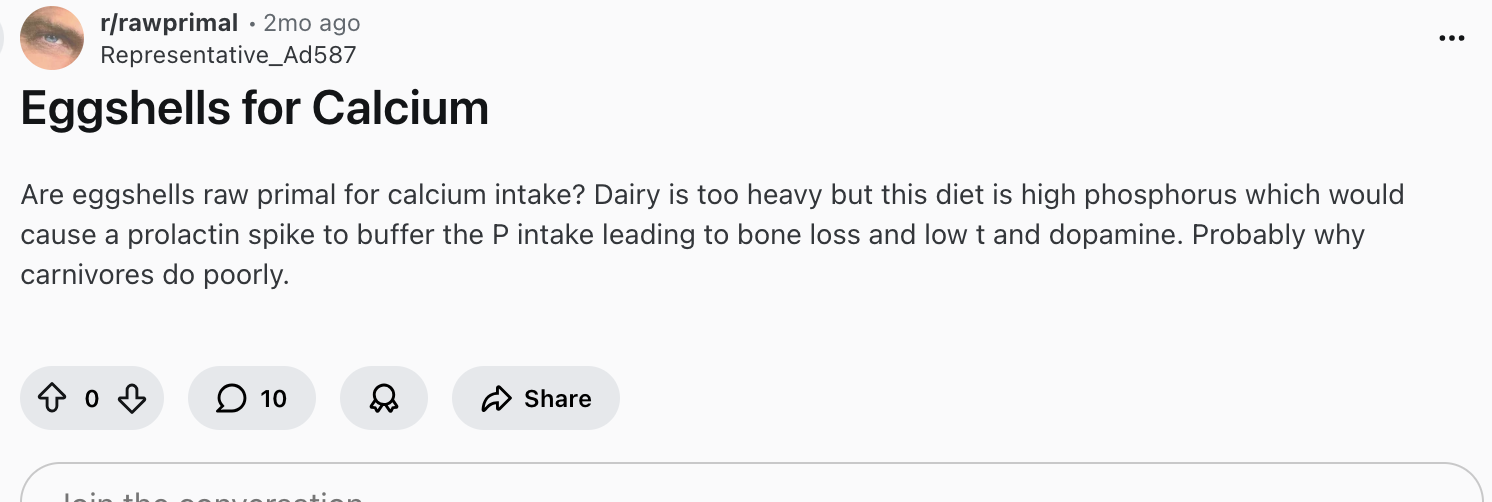Click the vote score number 0
The height and width of the screenshot is (502, 1492).
[x=92, y=399]
